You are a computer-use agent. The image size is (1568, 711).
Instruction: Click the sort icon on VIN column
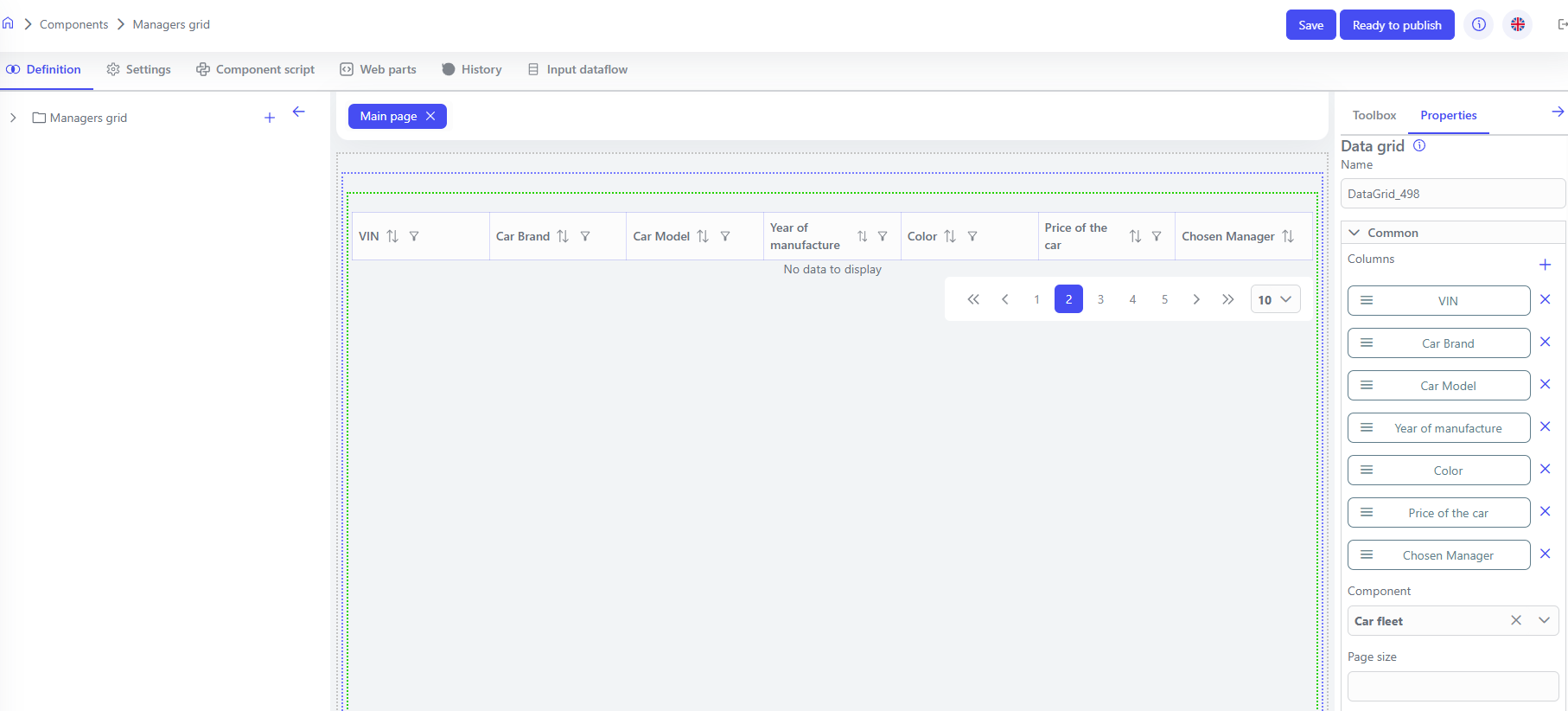(x=392, y=236)
